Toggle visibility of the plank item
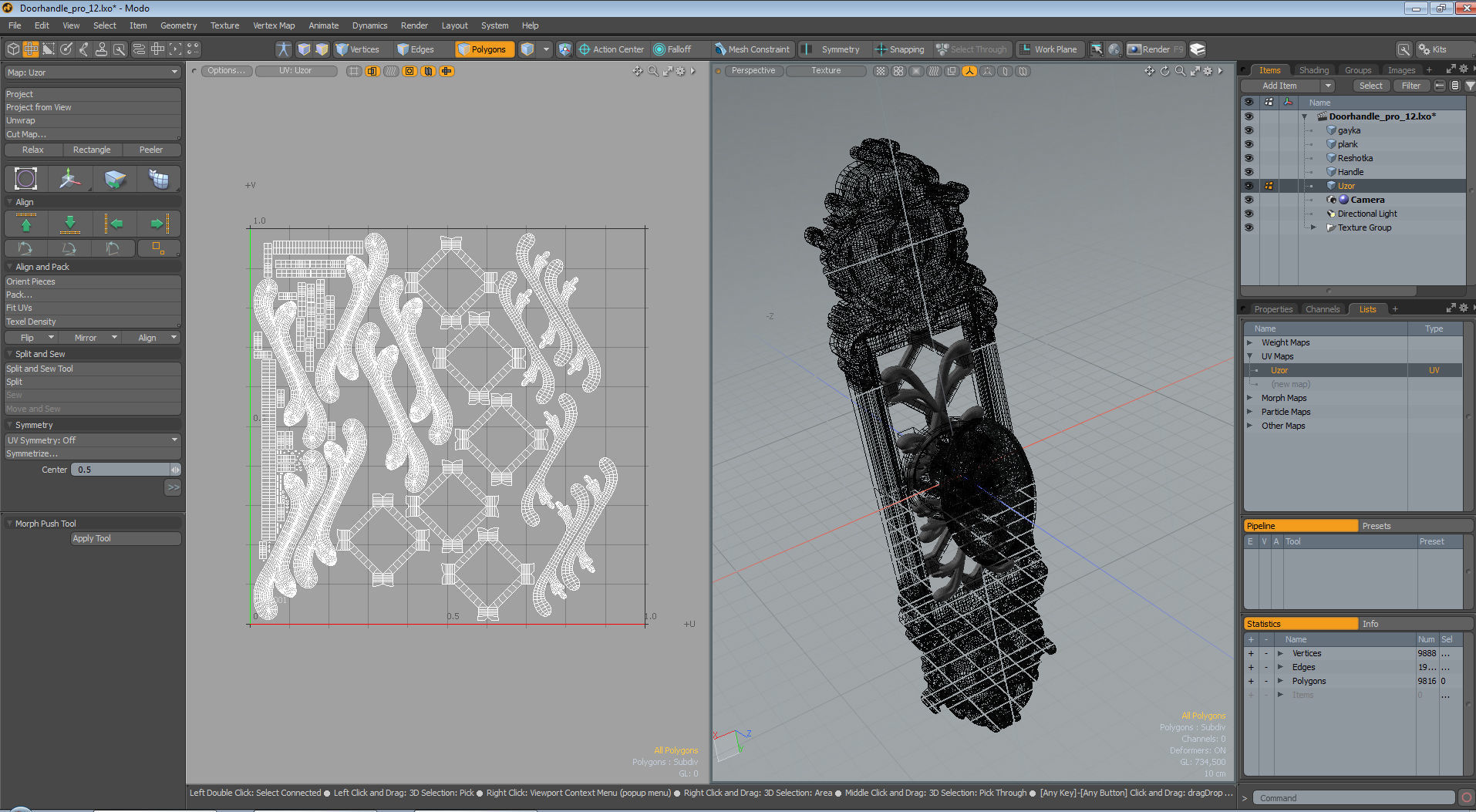 pyautogui.click(x=1249, y=144)
